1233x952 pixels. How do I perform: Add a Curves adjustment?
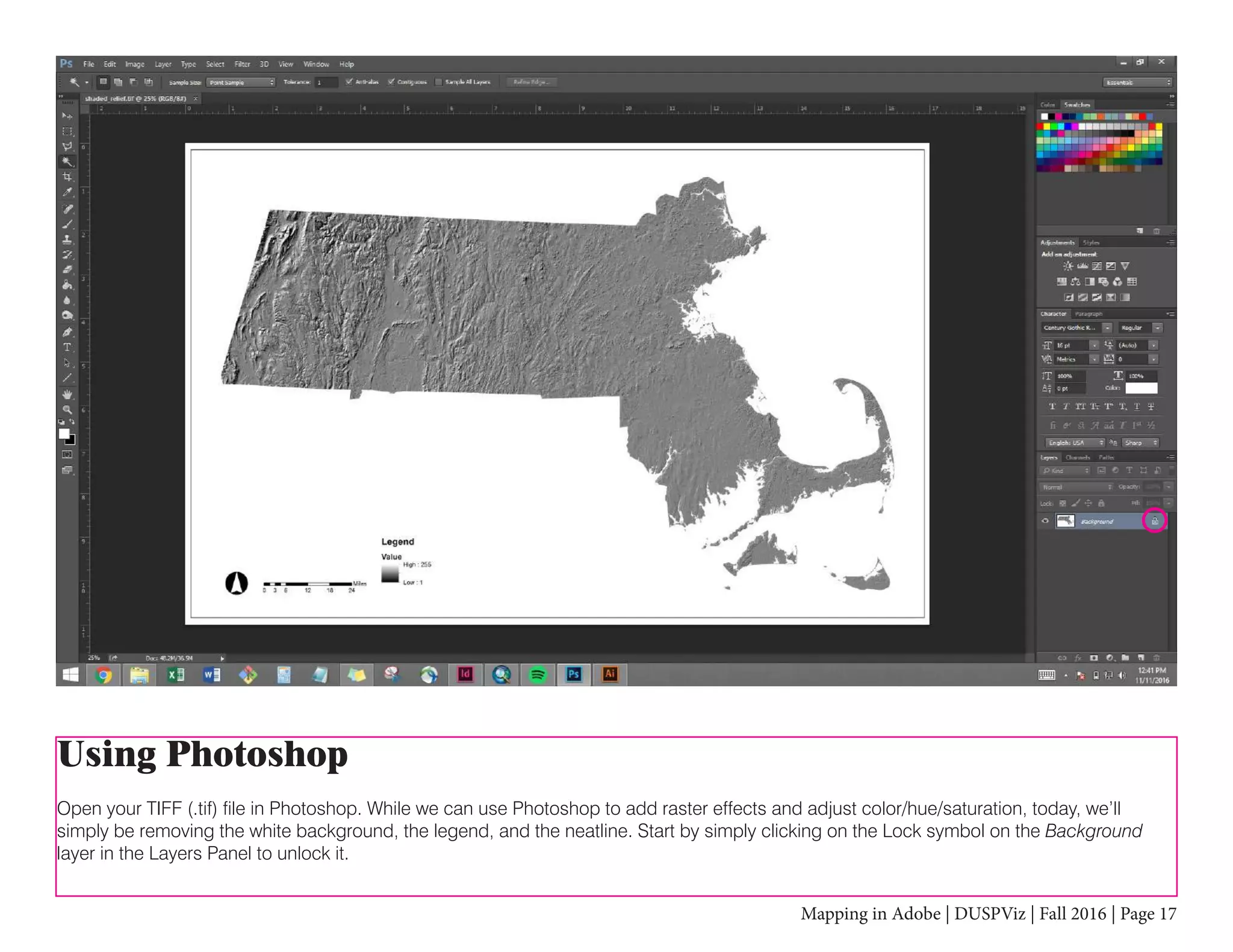1097,266
